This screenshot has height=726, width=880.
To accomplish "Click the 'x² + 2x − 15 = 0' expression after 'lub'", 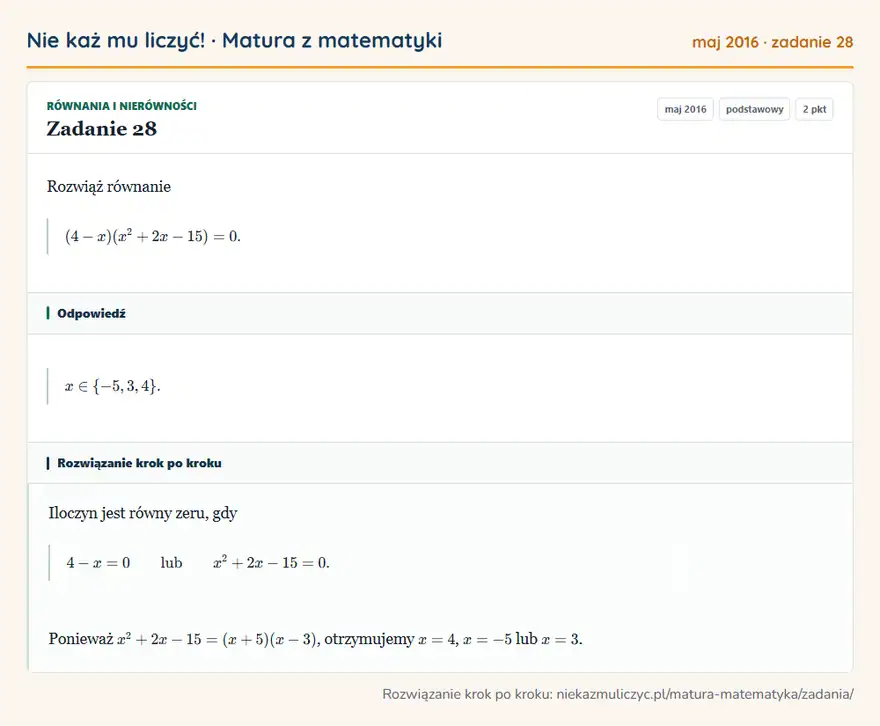I will (271, 562).
